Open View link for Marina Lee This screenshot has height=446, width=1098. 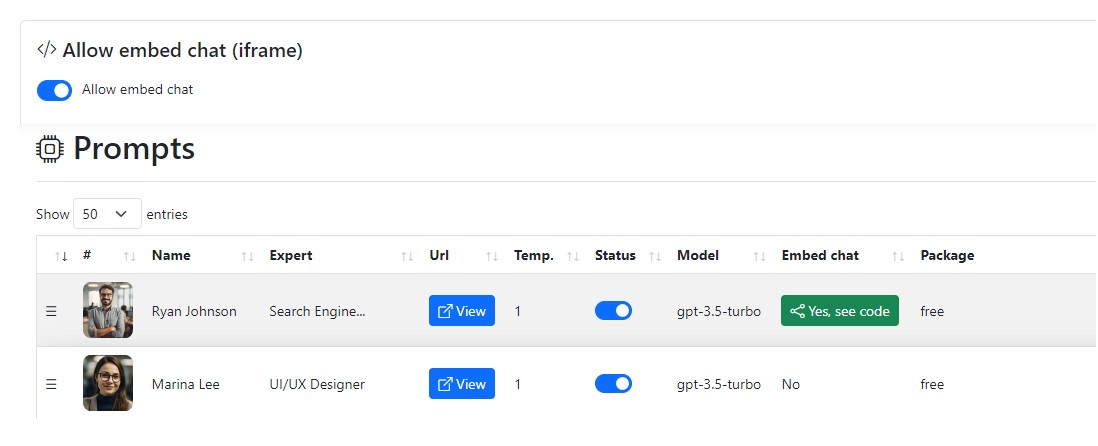pyautogui.click(x=462, y=384)
